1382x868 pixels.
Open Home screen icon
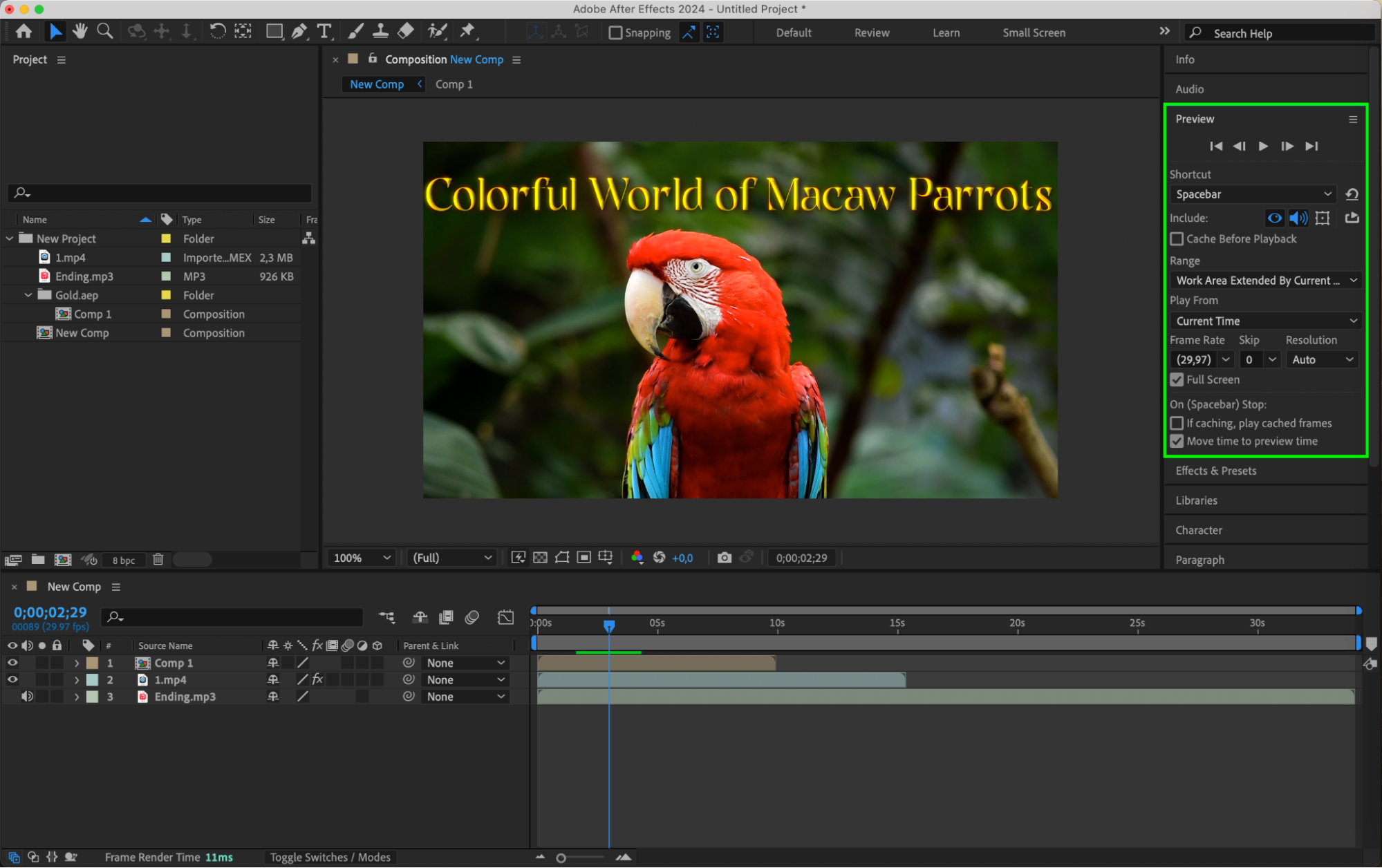coord(24,31)
